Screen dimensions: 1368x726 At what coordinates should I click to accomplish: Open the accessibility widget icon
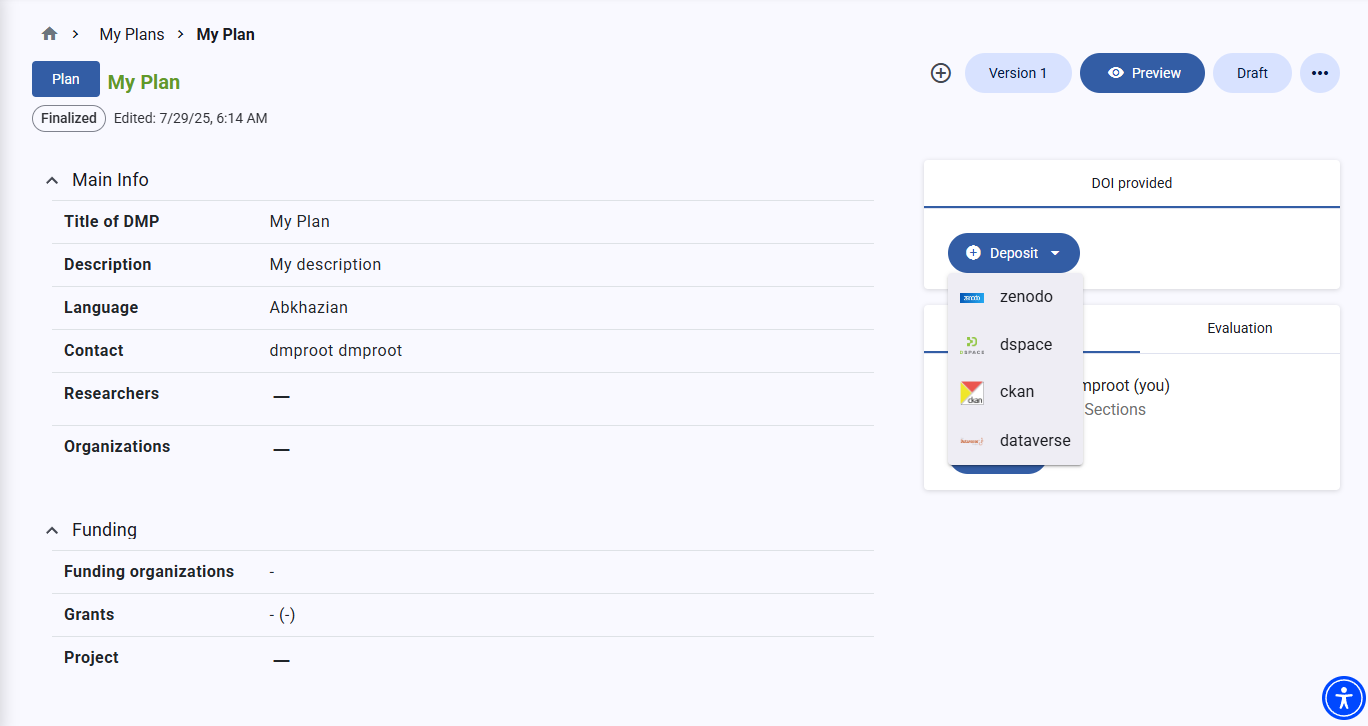1344,698
